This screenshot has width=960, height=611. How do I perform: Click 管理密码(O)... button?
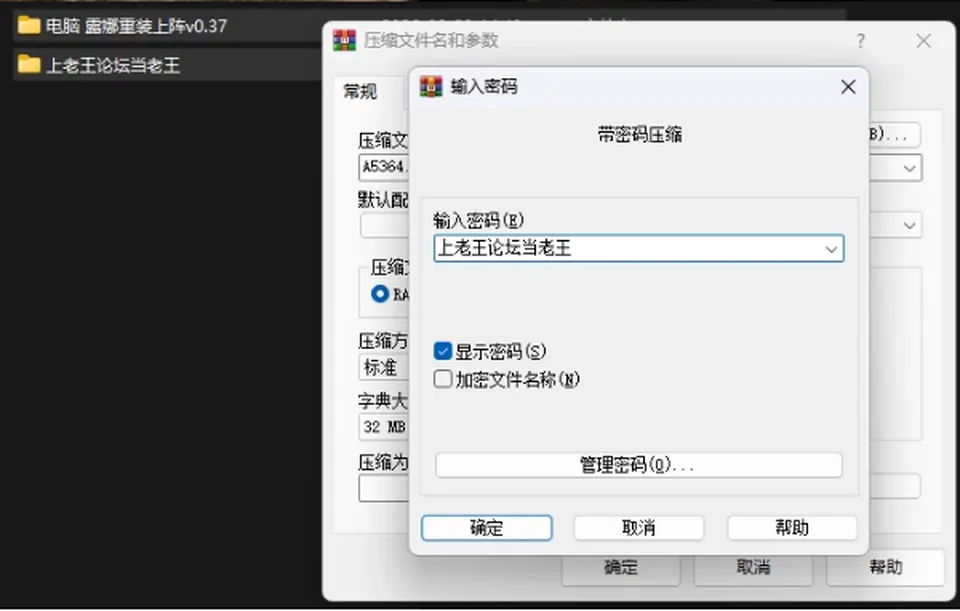(639, 465)
